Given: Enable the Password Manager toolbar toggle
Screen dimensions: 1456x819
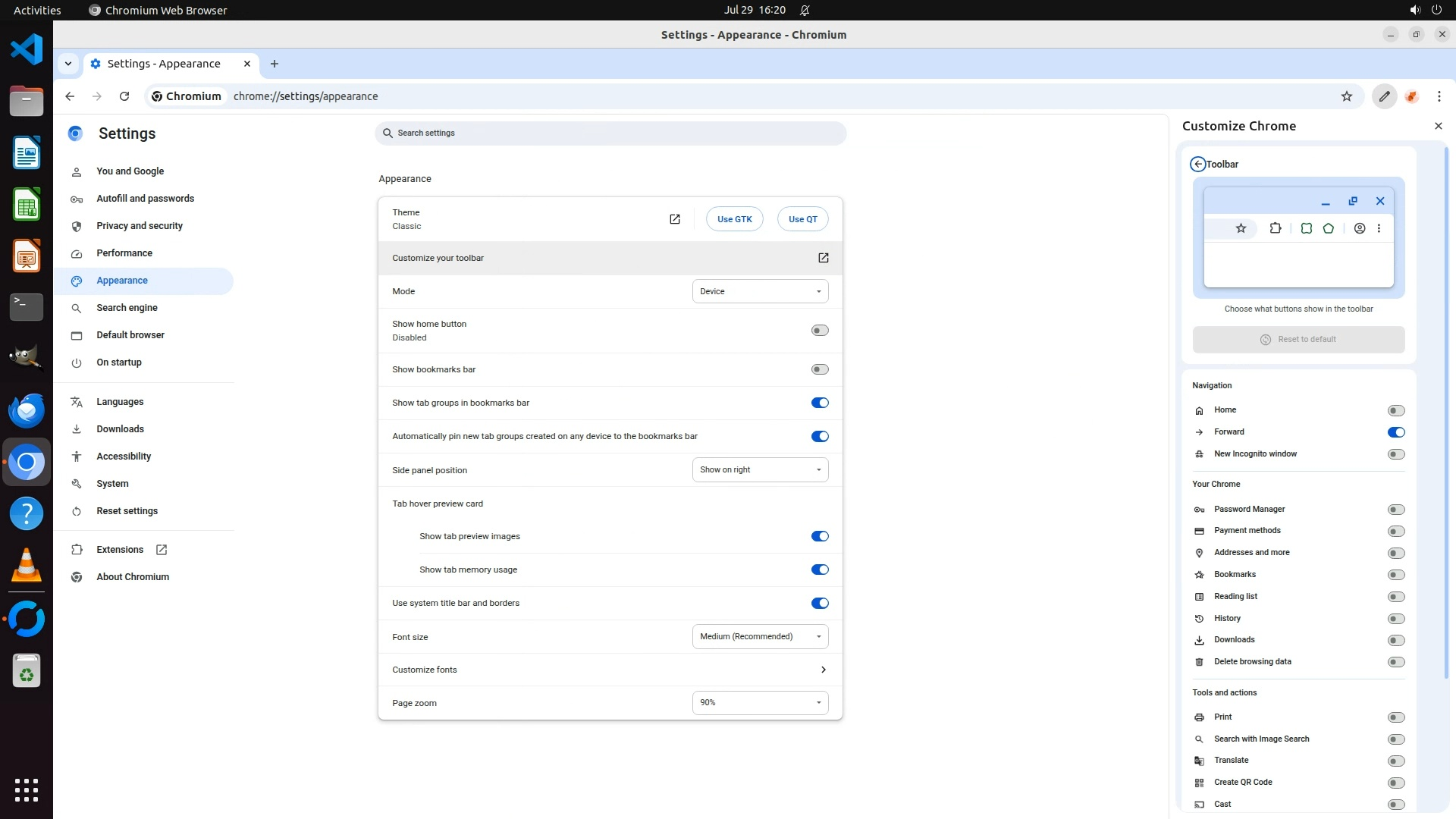Looking at the screenshot, I should (1395, 510).
